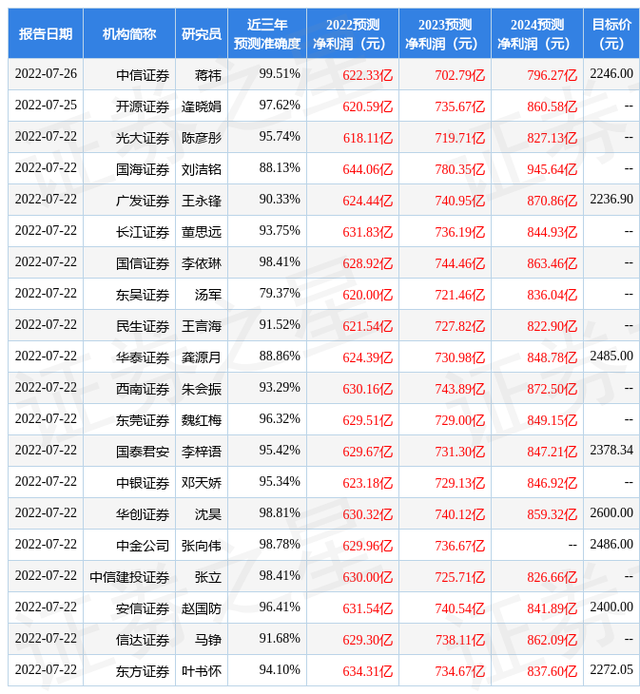Click the 2023预测净利润 column header

(x=445, y=34)
